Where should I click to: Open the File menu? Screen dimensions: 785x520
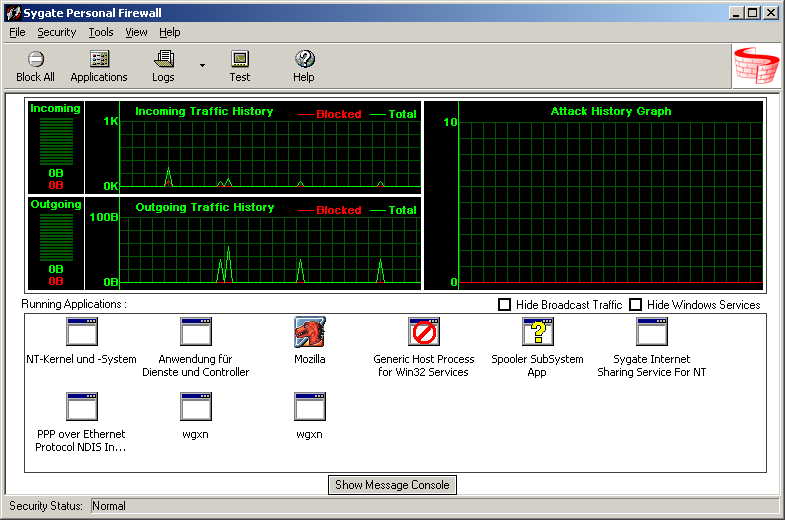17,33
